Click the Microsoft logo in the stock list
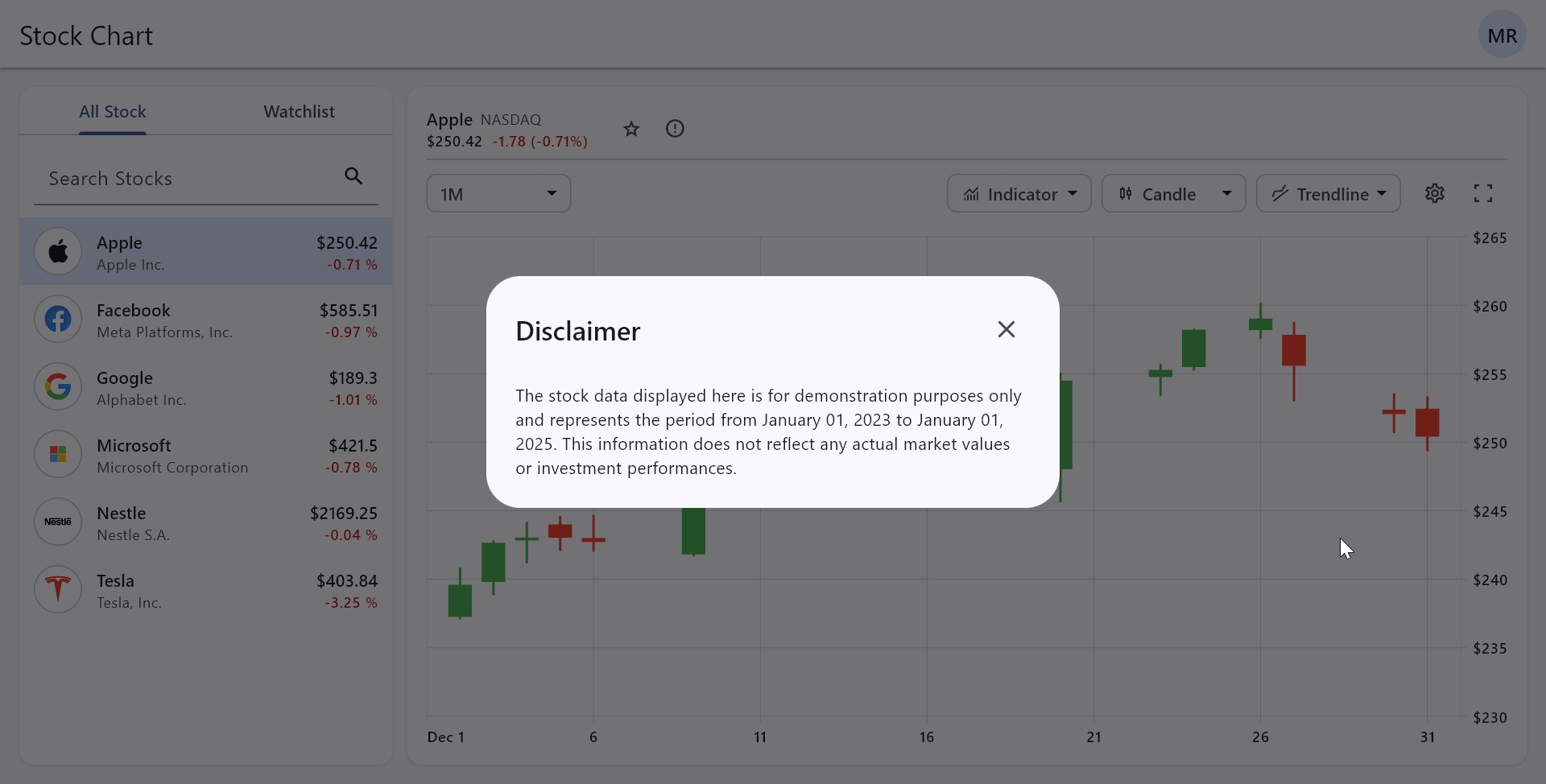The height and width of the screenshot is (784, 1546). coord(57,454)
